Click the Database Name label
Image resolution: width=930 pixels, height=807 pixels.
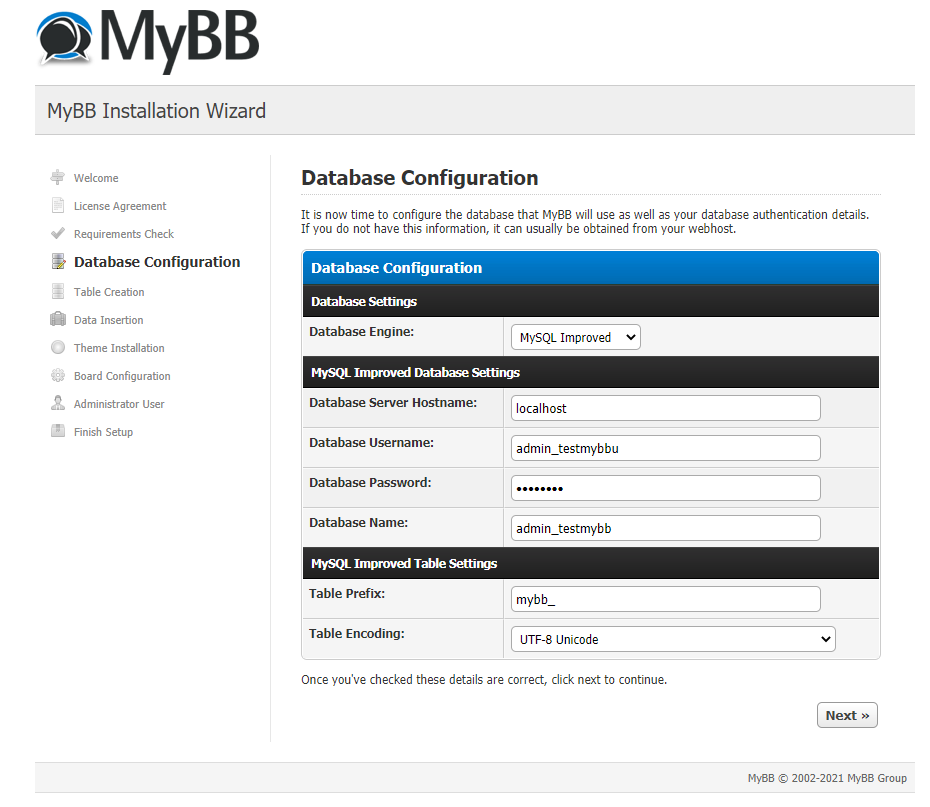pyautogui.click(x=358, y=522)
